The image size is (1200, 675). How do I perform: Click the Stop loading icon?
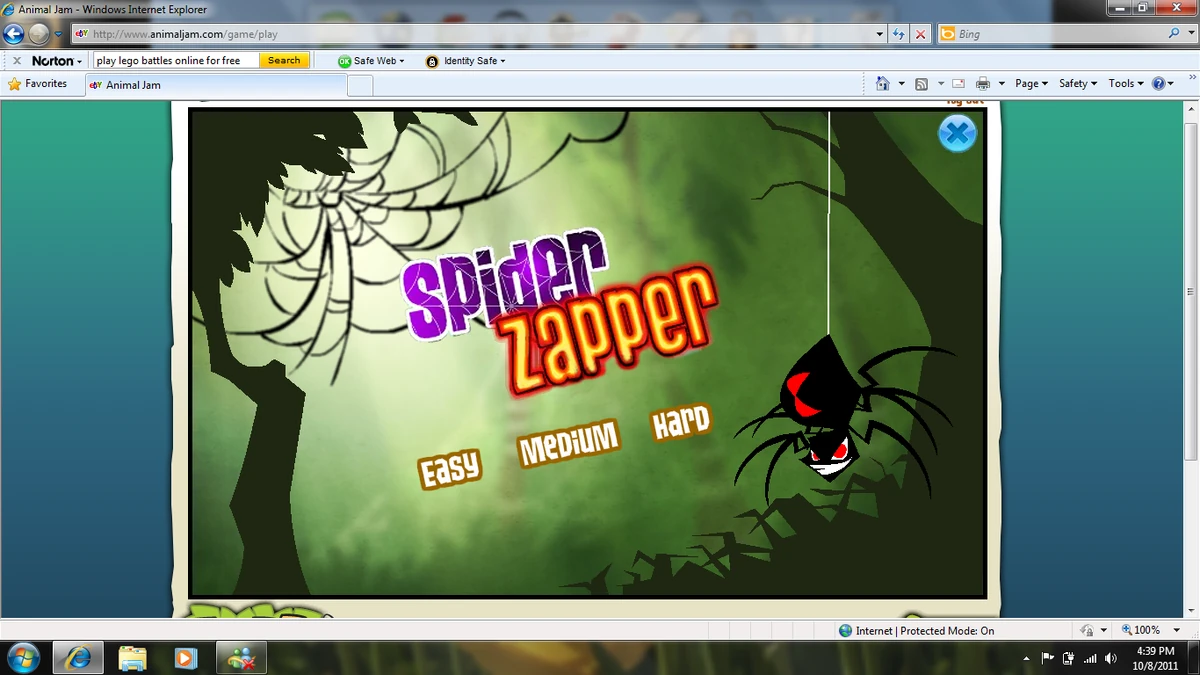[920, 33]
